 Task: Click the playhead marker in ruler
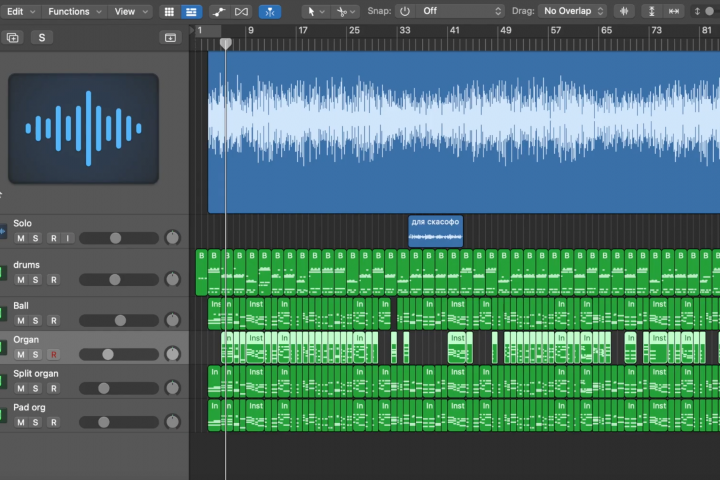225,44
